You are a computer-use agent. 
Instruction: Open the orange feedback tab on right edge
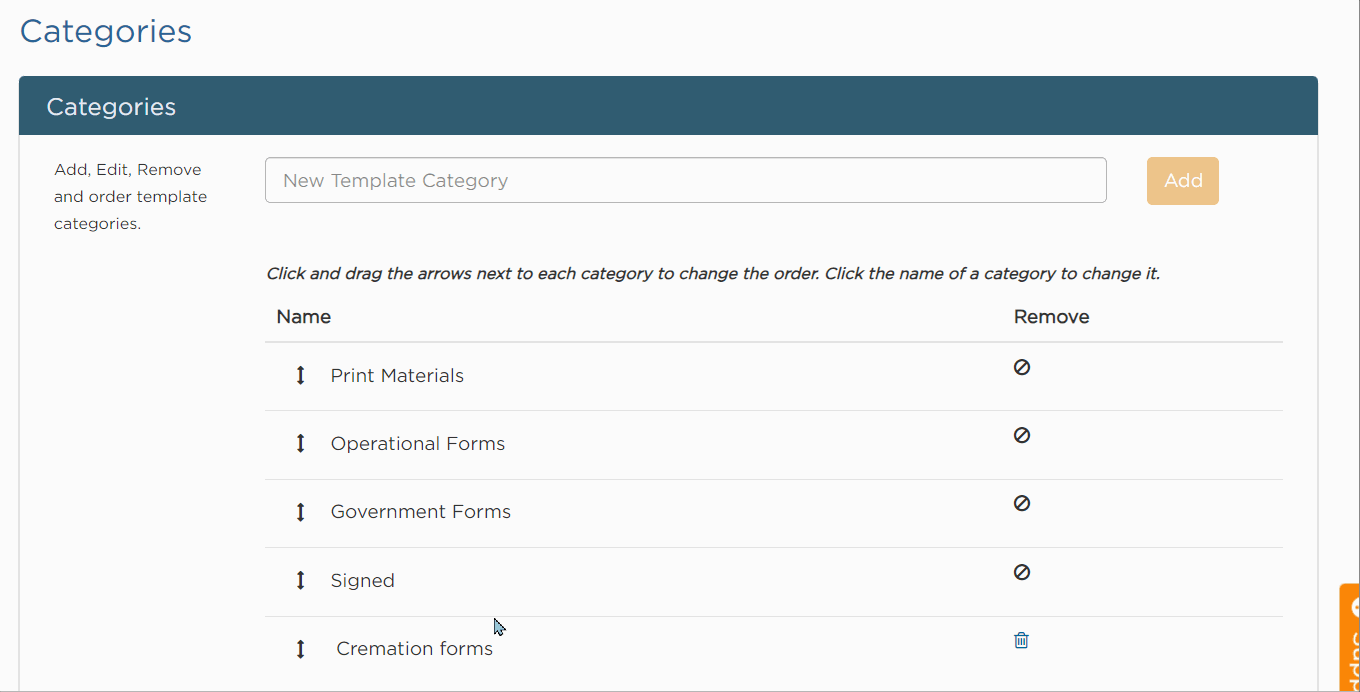(1351, 640)
